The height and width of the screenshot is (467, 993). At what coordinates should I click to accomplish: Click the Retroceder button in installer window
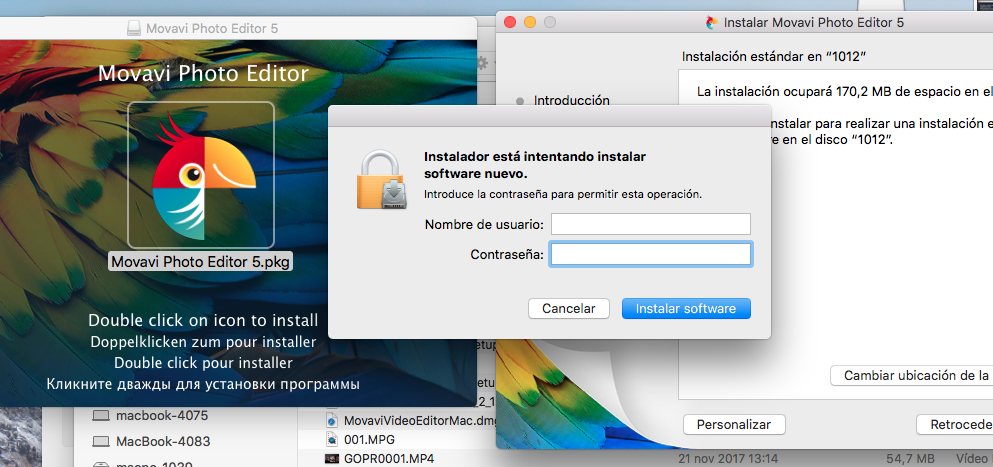click(955, 425)
